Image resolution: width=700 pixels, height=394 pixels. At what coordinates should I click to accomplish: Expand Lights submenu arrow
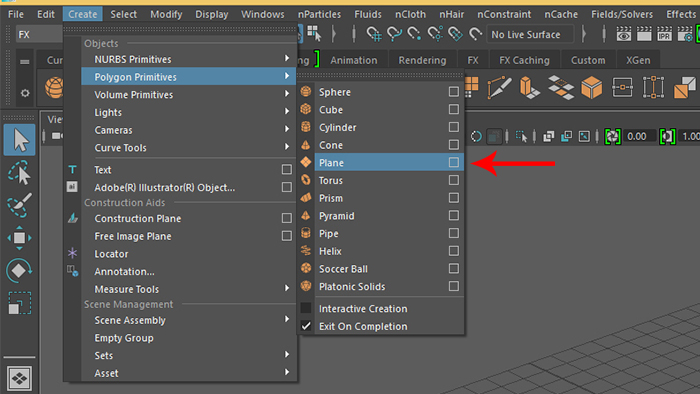(287, 111)
